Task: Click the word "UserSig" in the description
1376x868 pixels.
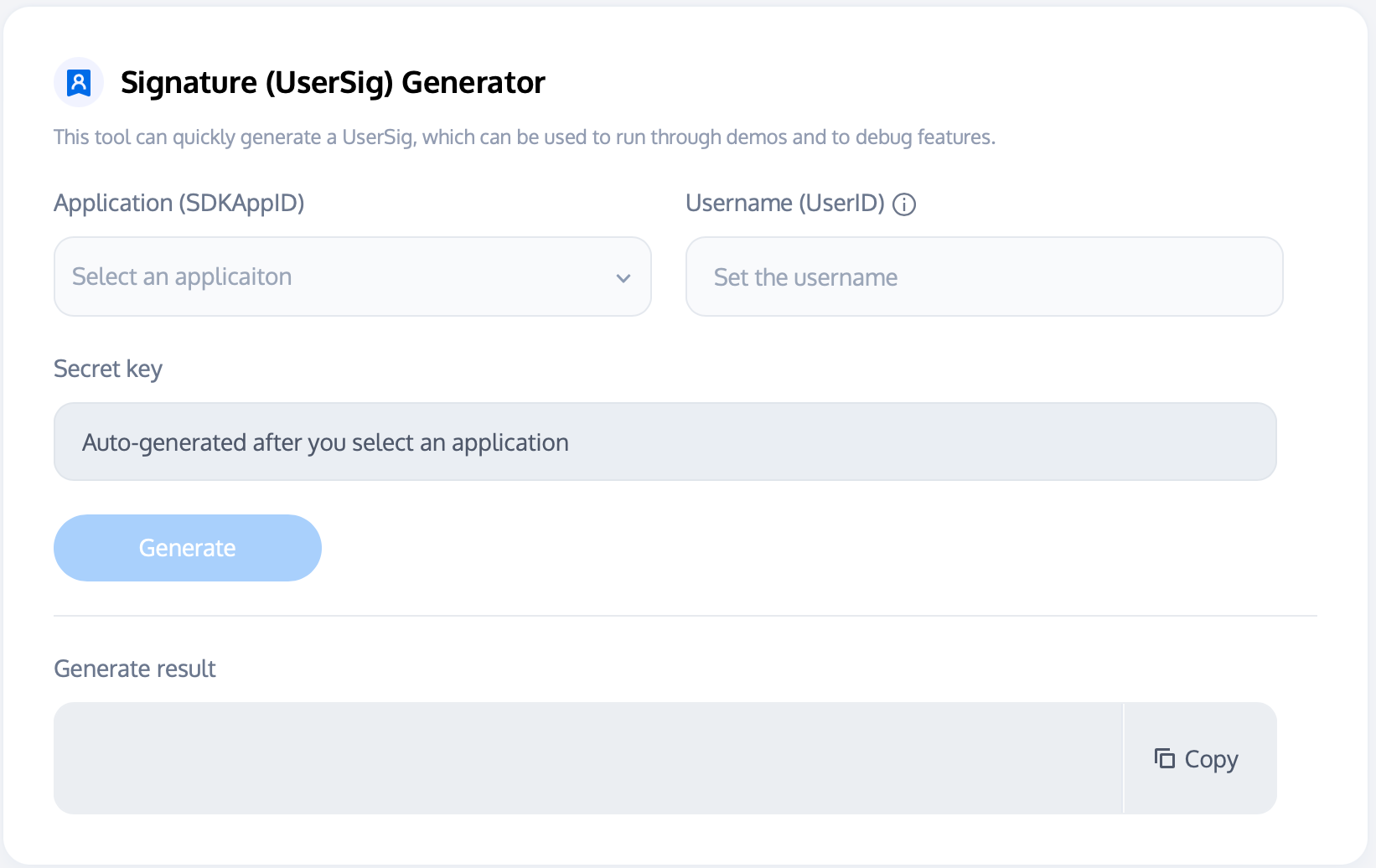Action: 378,137
